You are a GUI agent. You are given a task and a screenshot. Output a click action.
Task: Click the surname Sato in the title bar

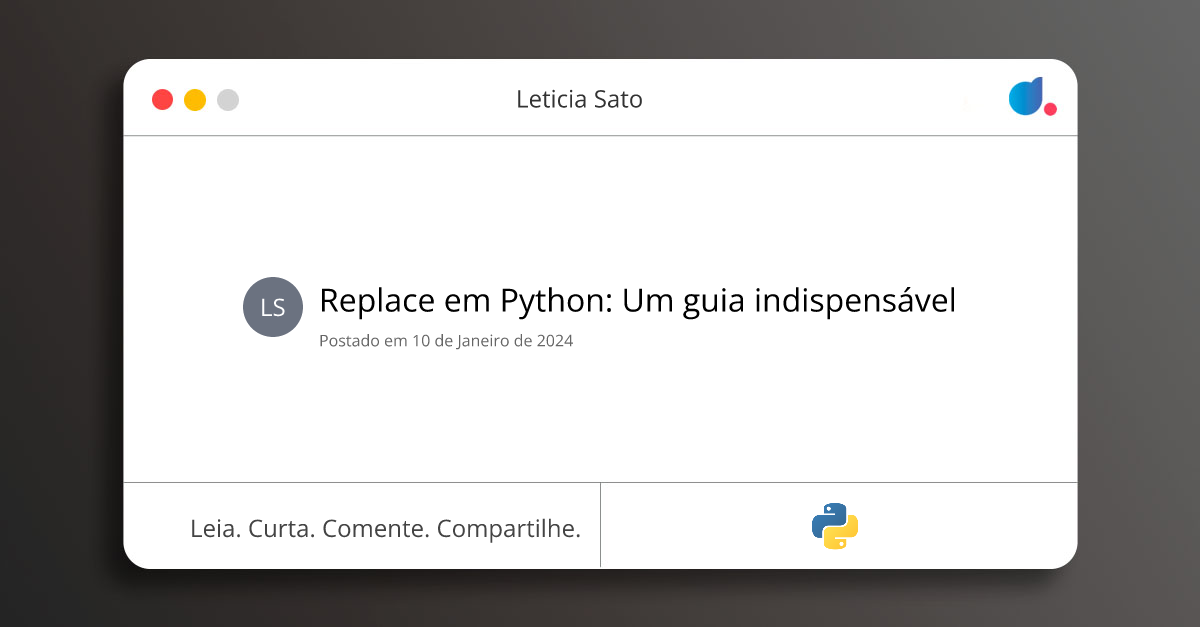(x=619, y=99)
